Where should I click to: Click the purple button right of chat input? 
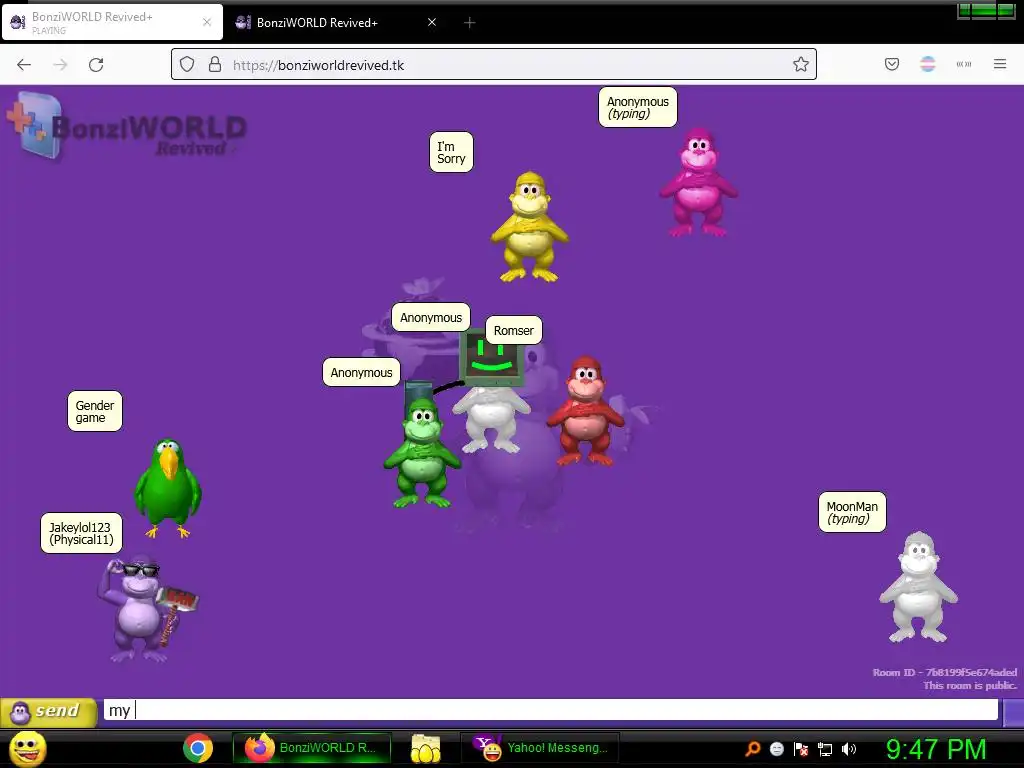pos(1013,711)
